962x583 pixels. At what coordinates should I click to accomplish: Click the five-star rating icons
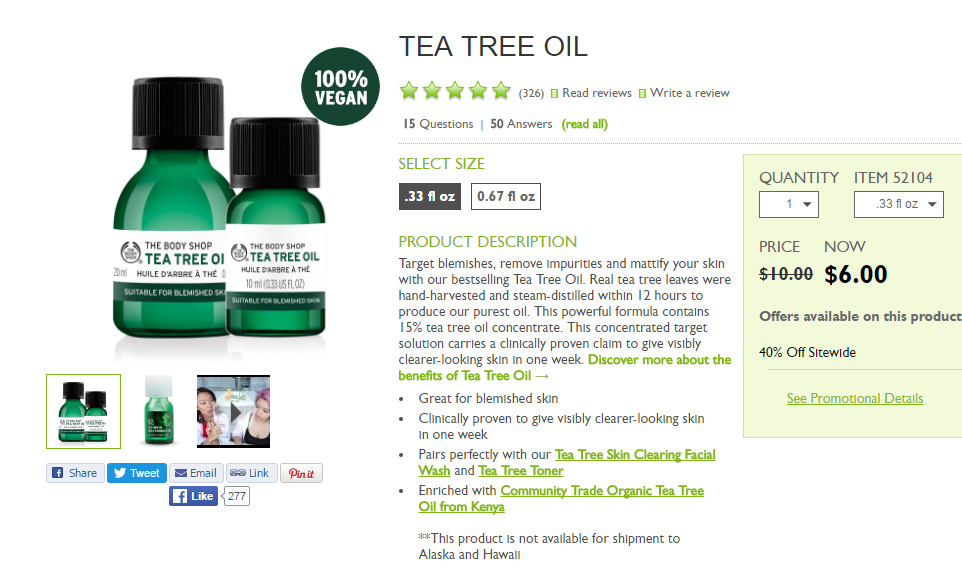[x=455, y=91]
